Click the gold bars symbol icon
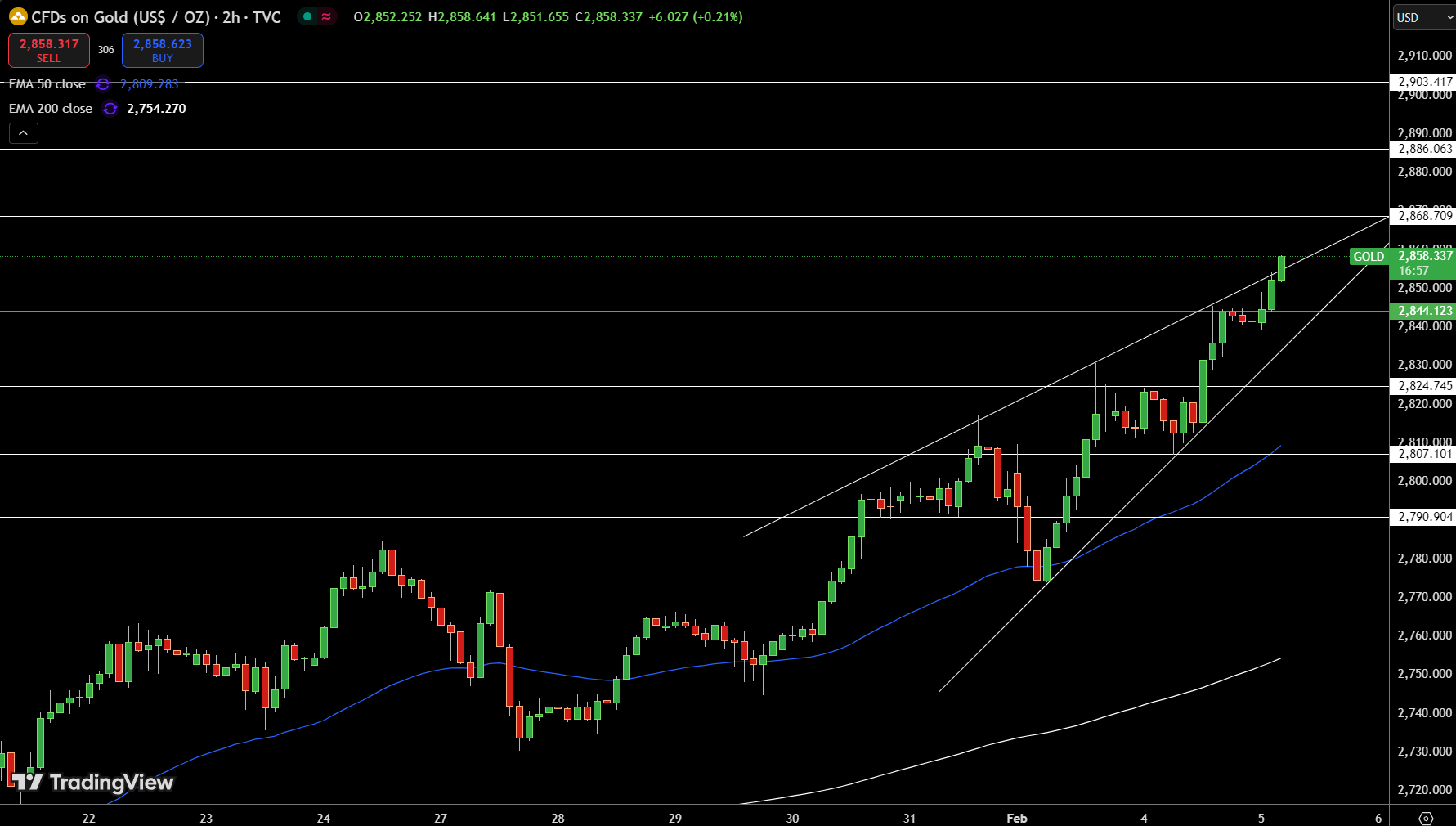This screenshot has width=1456, height=826. pos(18,16)
